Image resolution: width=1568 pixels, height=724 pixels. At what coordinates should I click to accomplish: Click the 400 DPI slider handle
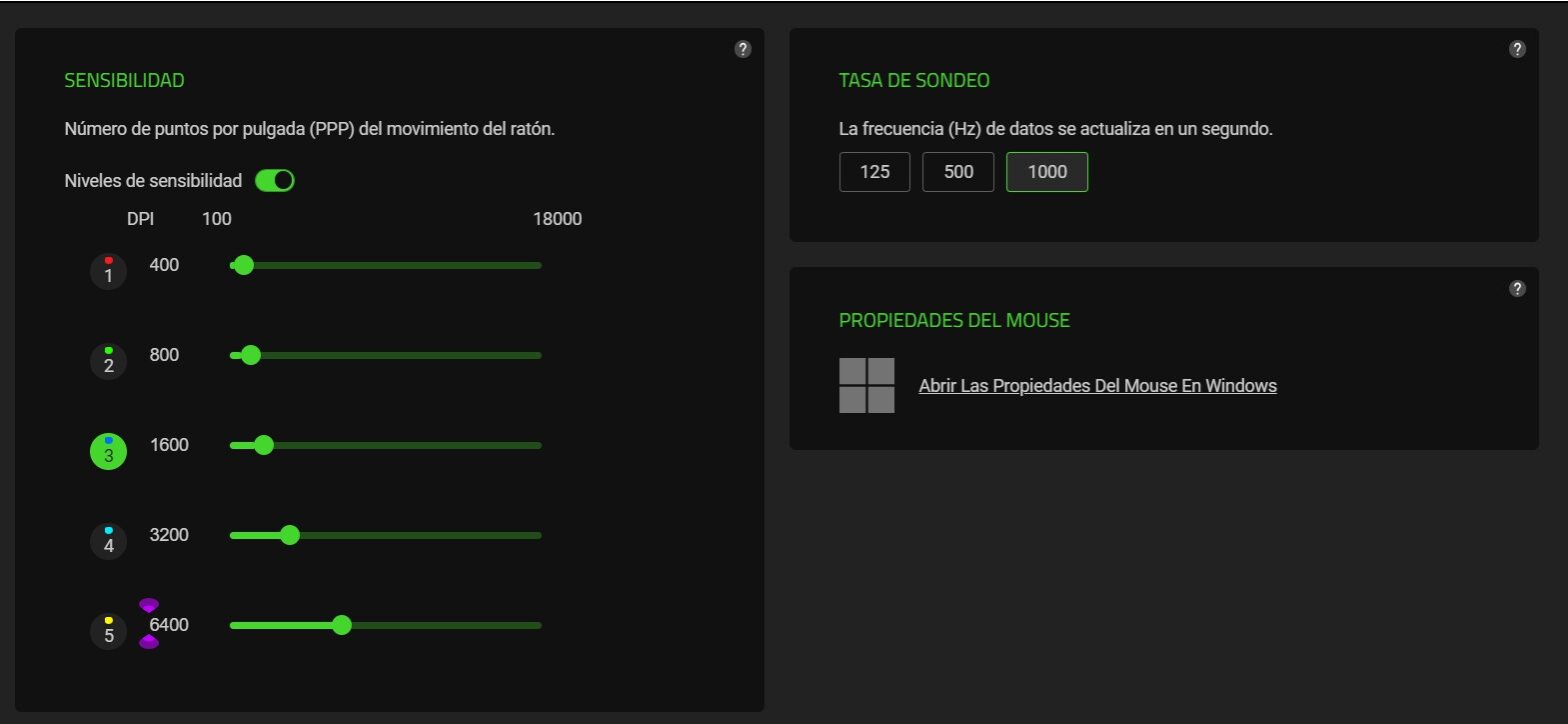click(243, 265)
